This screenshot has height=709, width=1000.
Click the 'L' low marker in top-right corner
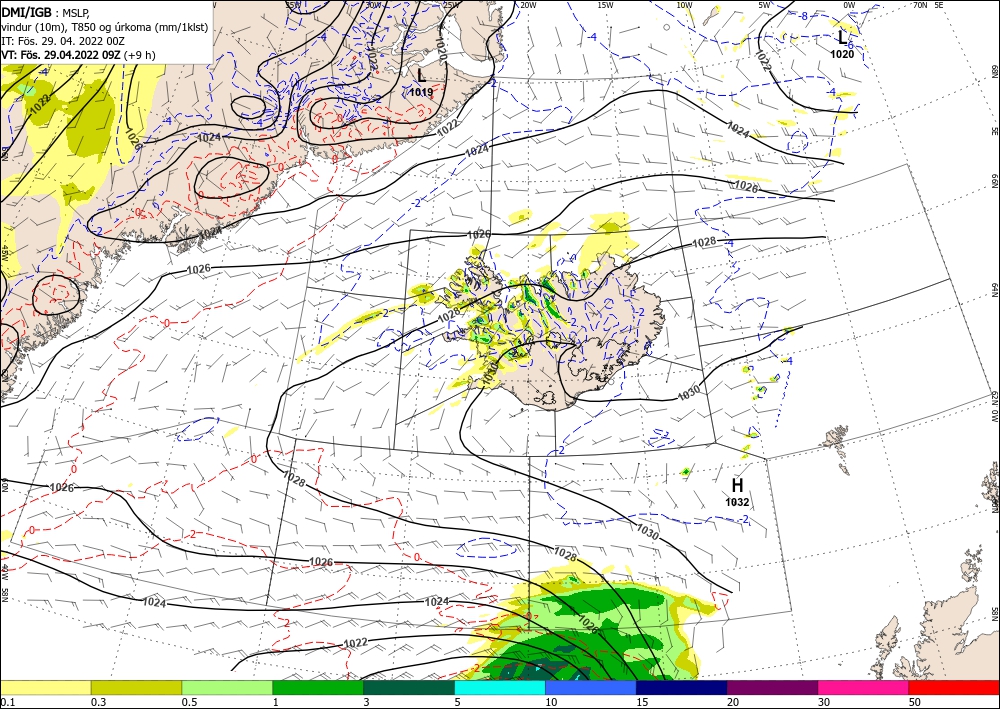[x=842, y=38]
